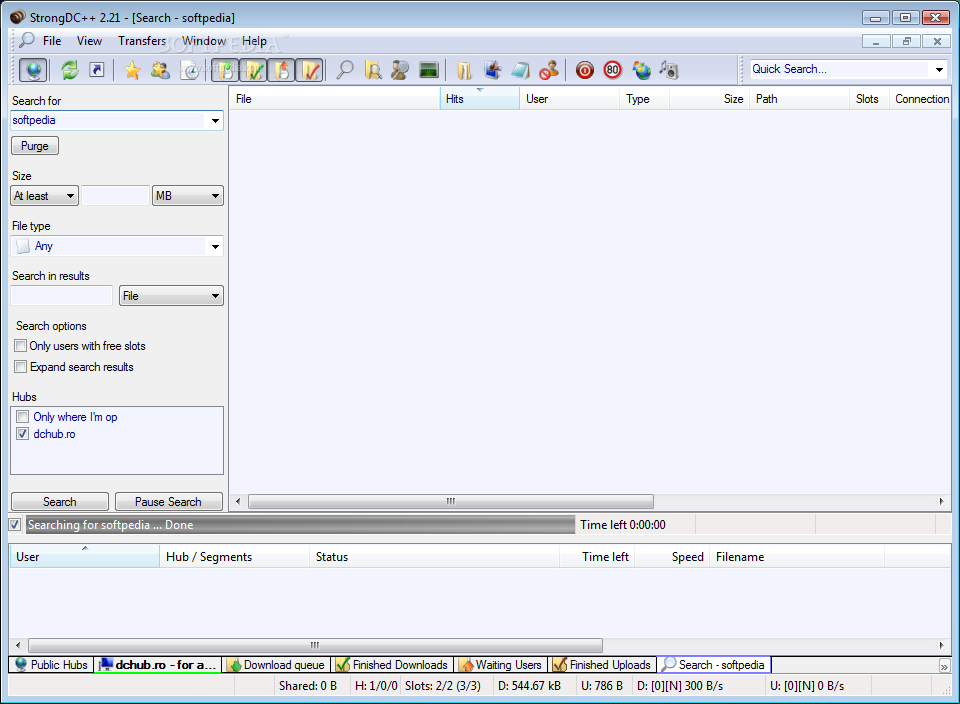Click the Settings computer icon in toolbar
960x704 pixels.
click(x=492, y=70)
